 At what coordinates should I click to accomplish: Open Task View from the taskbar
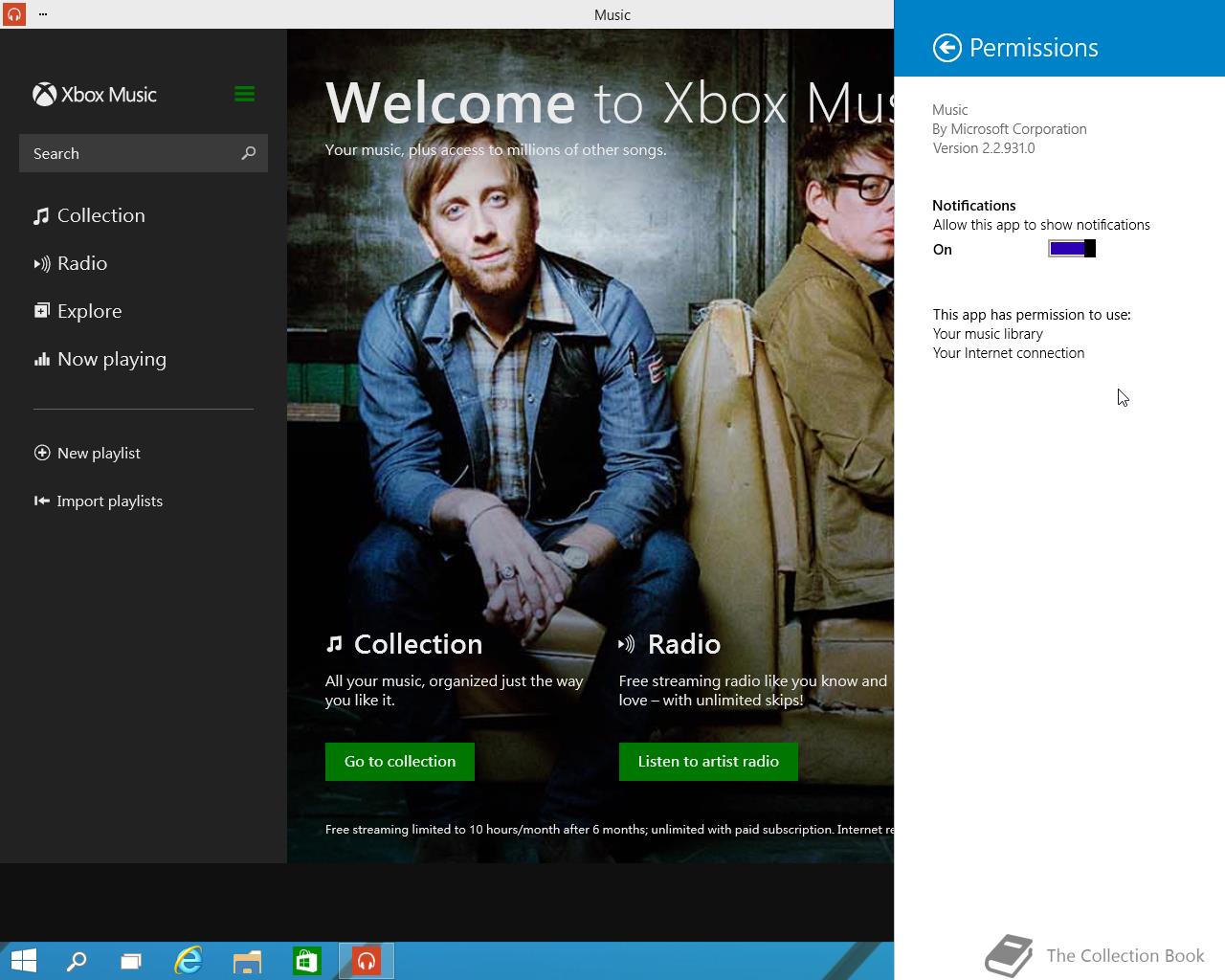point(131,961)
